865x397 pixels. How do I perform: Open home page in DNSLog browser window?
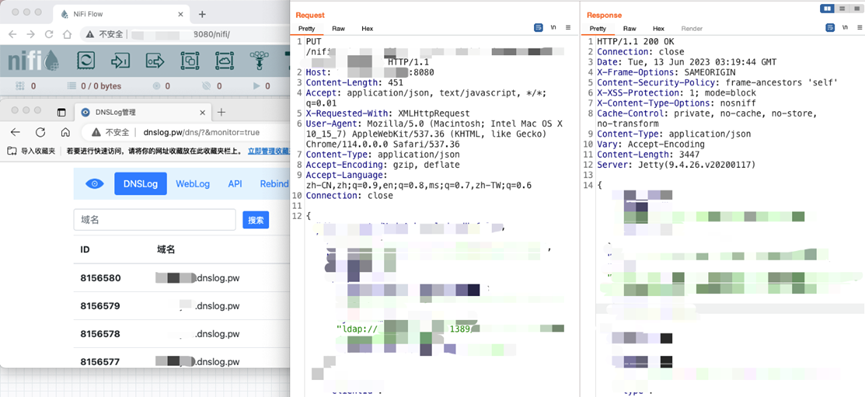[65, 132]
